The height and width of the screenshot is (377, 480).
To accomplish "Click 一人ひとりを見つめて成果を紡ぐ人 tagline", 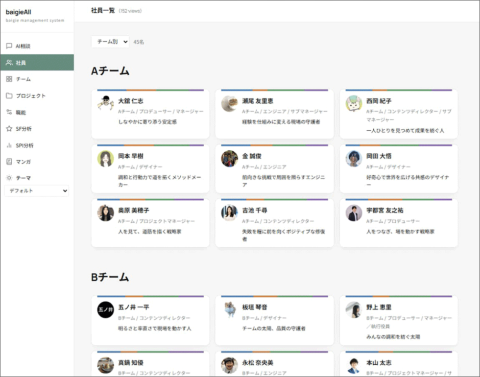I will click(405, 131).
